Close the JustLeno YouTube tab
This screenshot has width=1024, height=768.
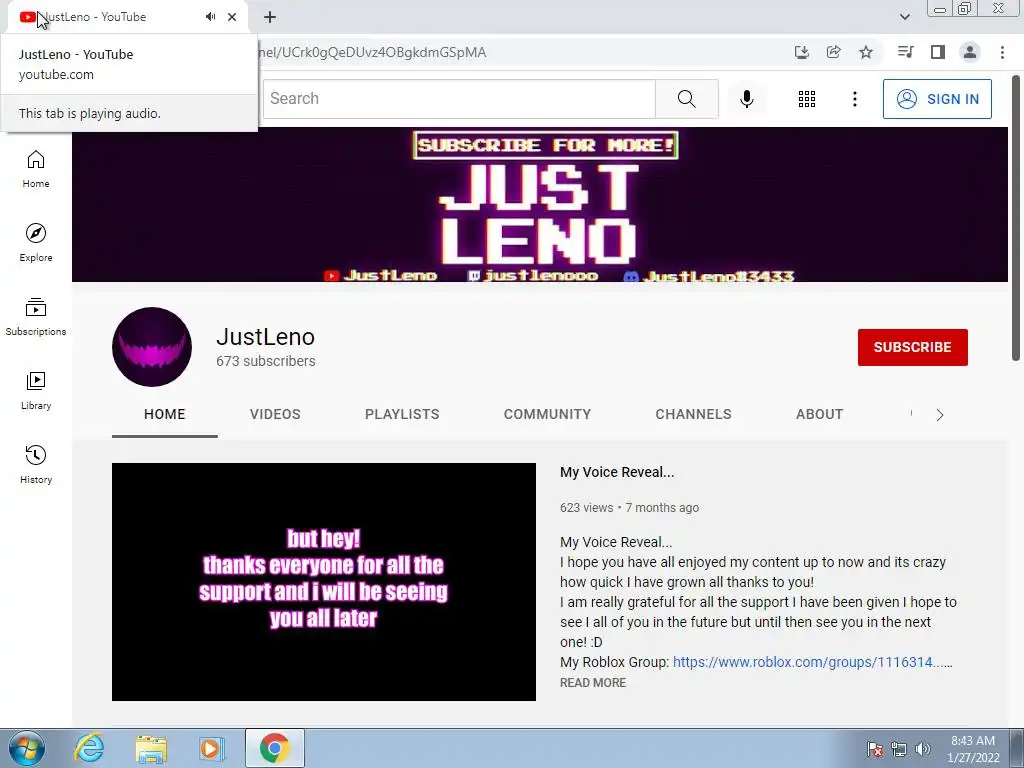pyautogui.click(x=232, y=17)
